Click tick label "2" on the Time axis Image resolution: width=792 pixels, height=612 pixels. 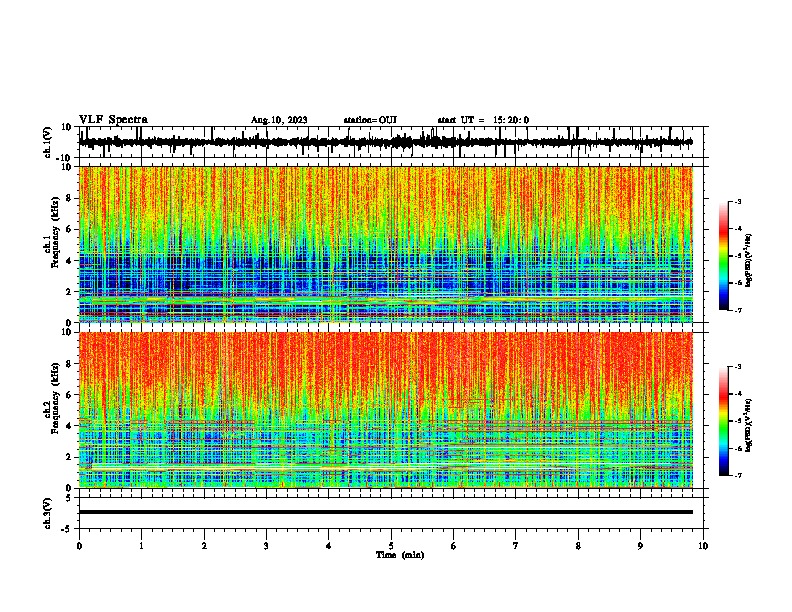pos(204,546)
